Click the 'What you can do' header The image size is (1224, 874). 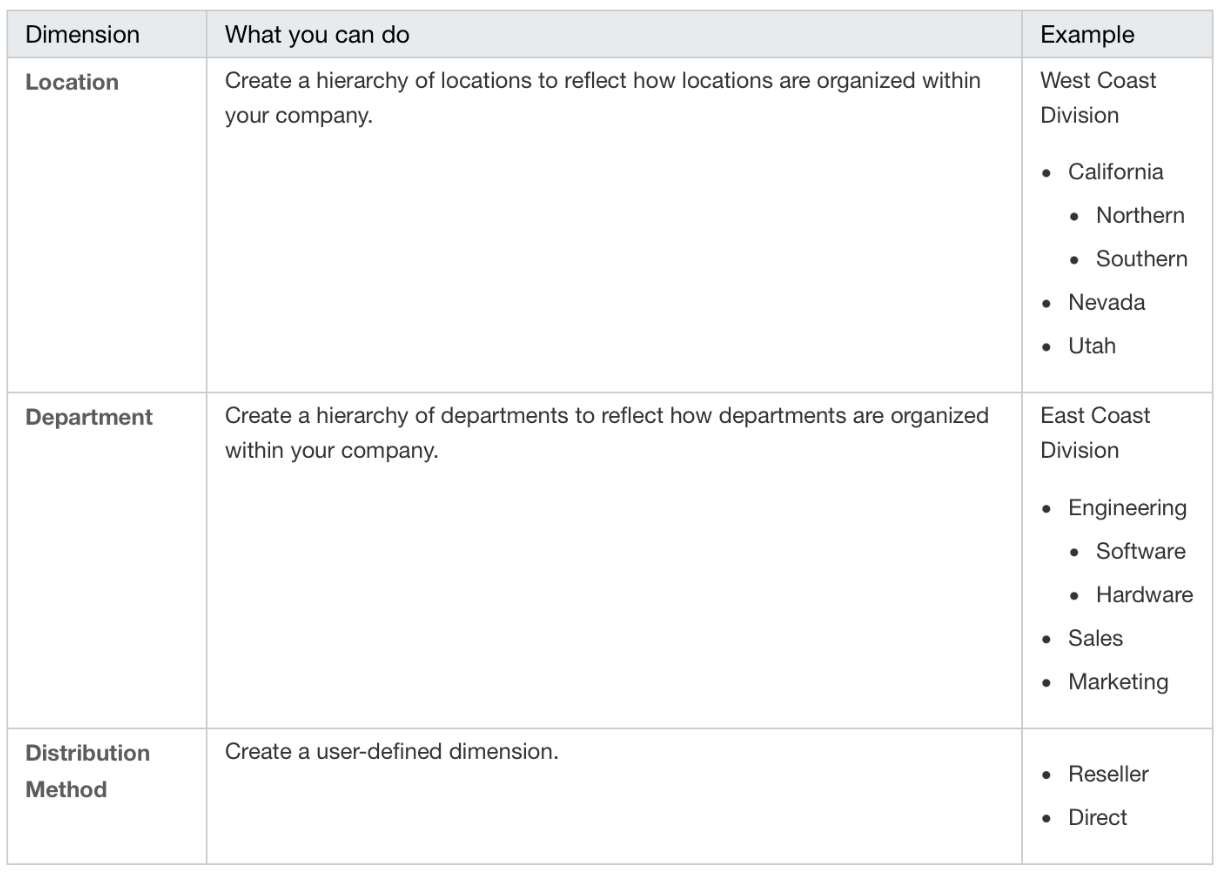tap(317, 34)
